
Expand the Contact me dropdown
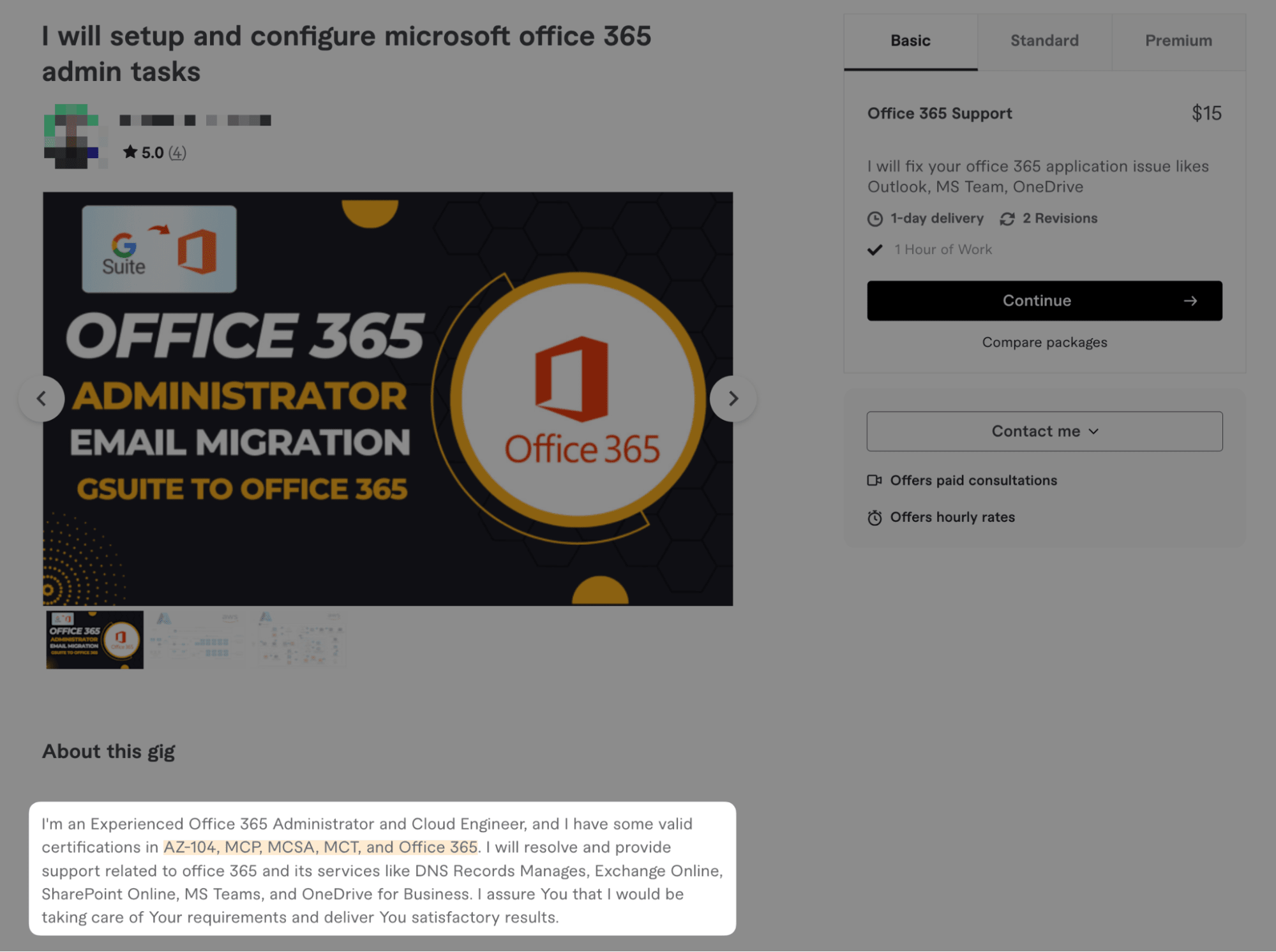coord(1044,431)
